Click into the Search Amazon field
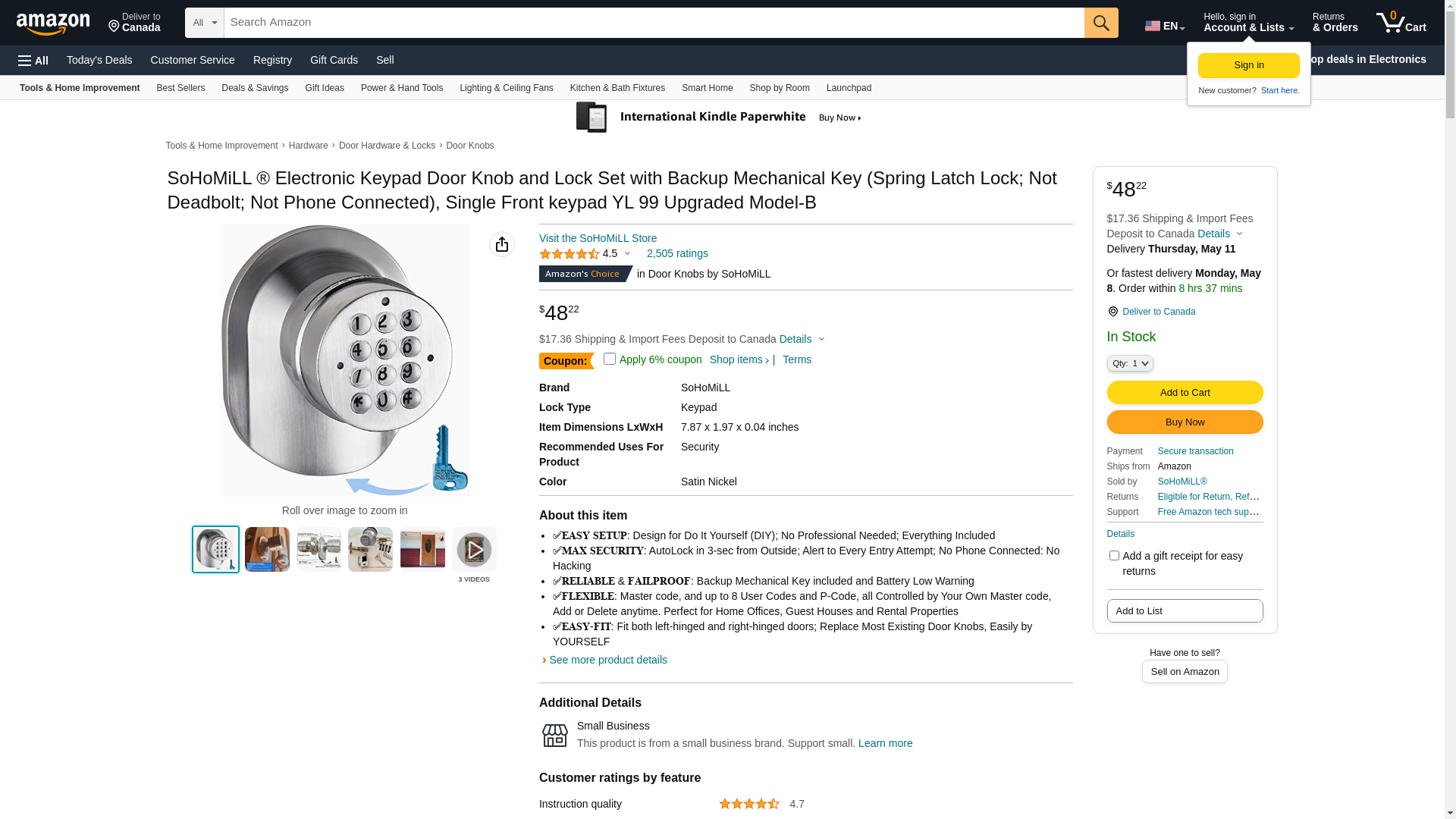The height and width of the screenshot is (819, 1456). coord(654,23)
